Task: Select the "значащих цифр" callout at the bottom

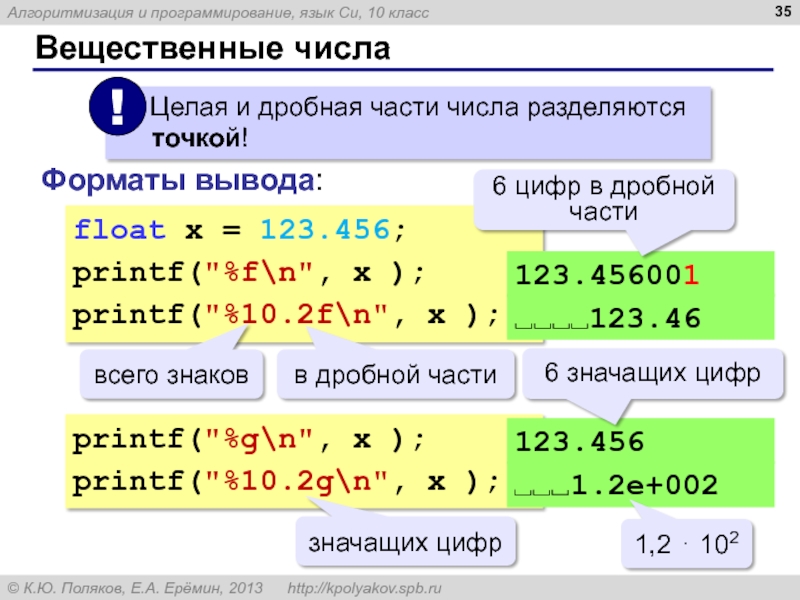Action: tap(405, 545)
